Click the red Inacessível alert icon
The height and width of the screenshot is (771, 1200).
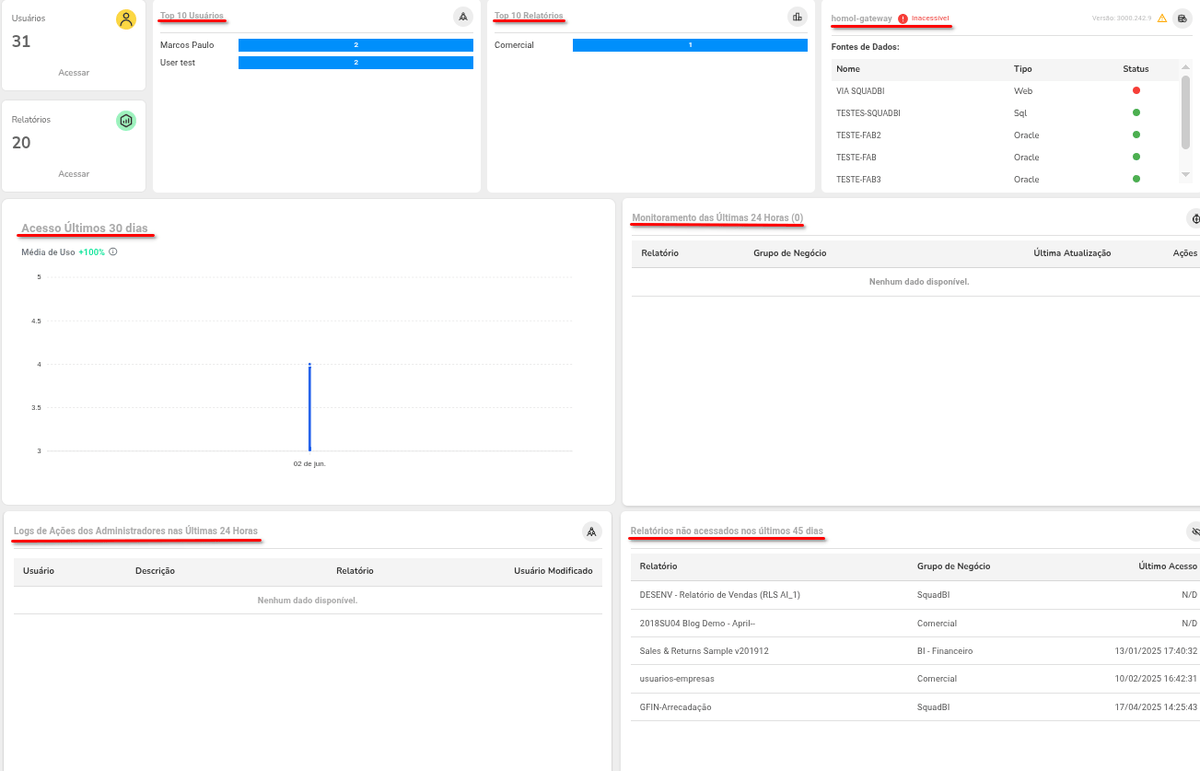[x=902, y=19]
